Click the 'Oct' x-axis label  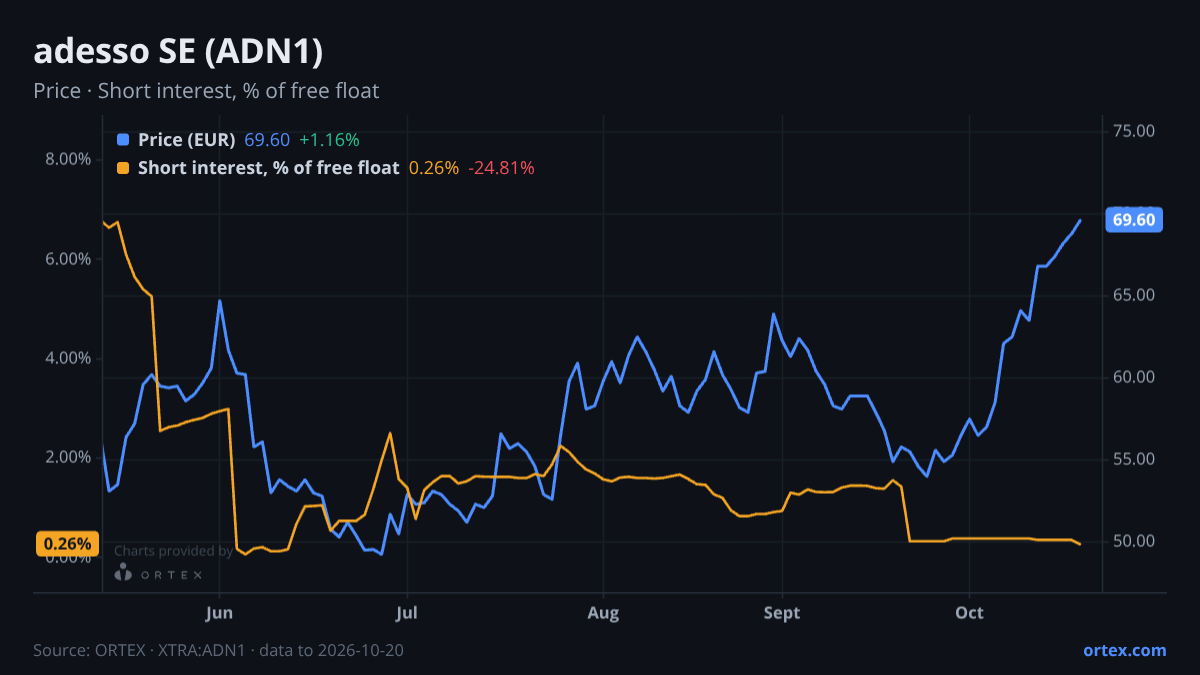pyautogui.click(x=969, y=613)
